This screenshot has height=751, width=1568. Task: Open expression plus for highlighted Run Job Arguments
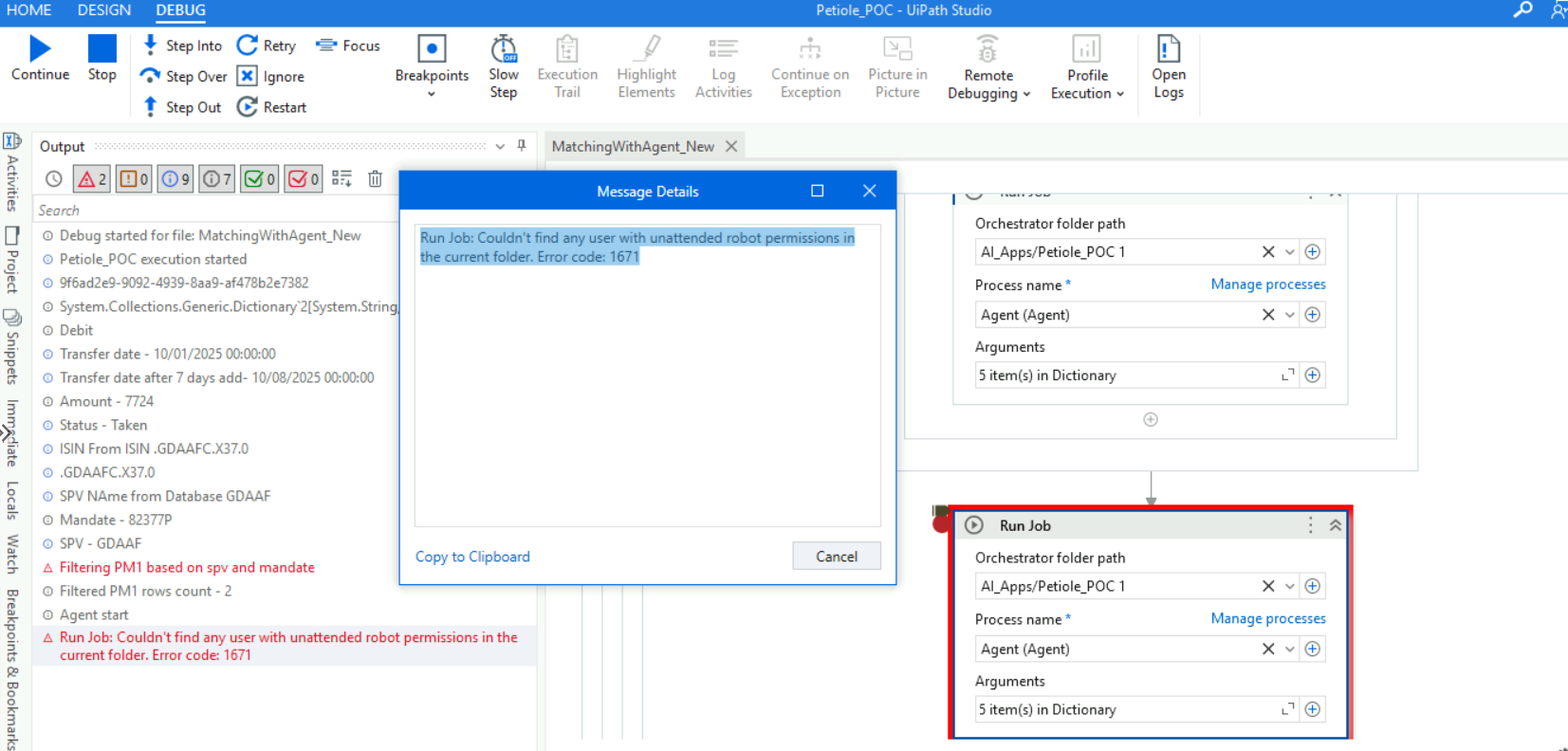click(1313, 709)
